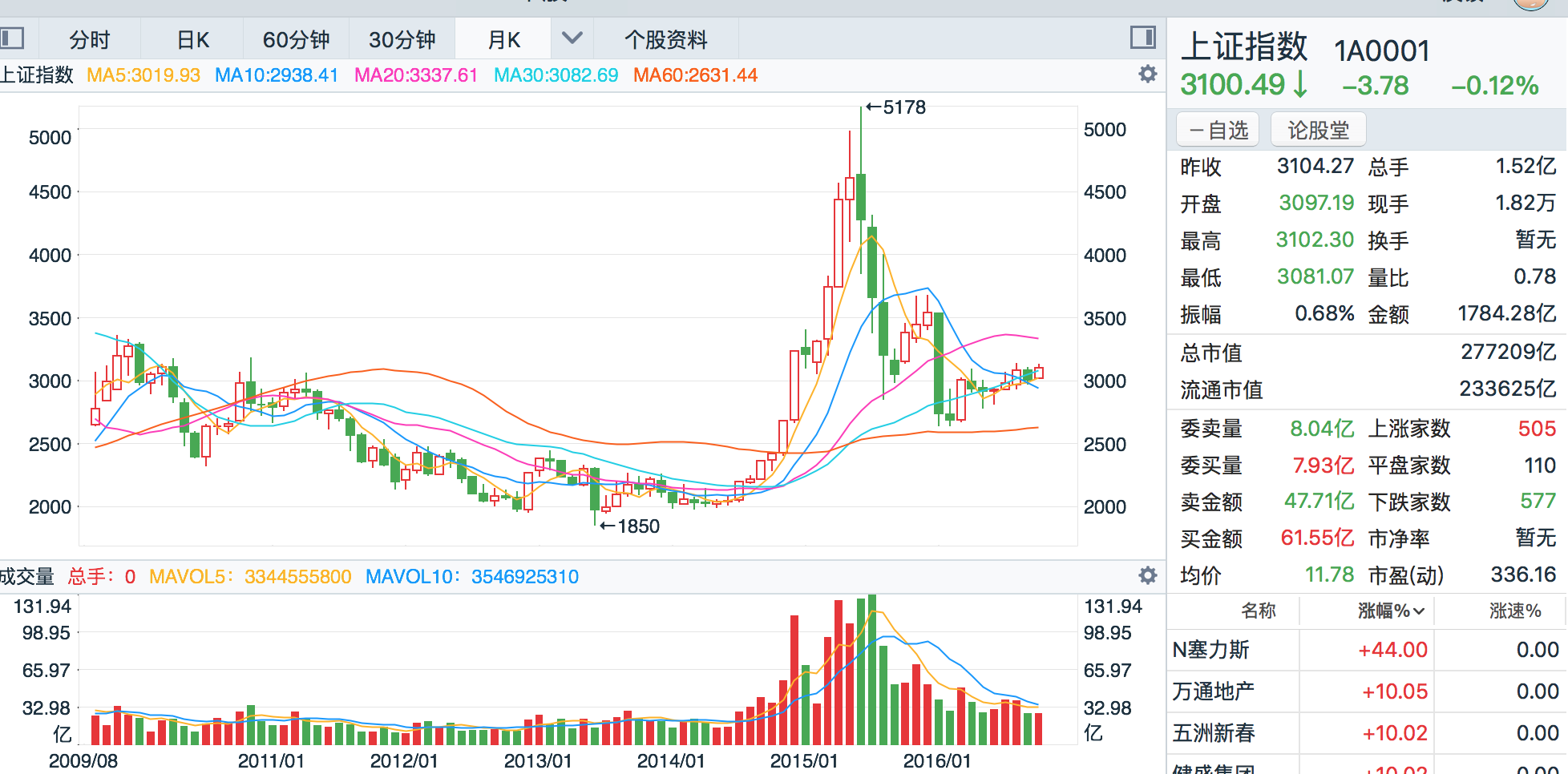This screenshot has height=774, width=1568.
Task: Open the K-line chart settings gear
Action: pyautogui.click(x=1148, y=75)
